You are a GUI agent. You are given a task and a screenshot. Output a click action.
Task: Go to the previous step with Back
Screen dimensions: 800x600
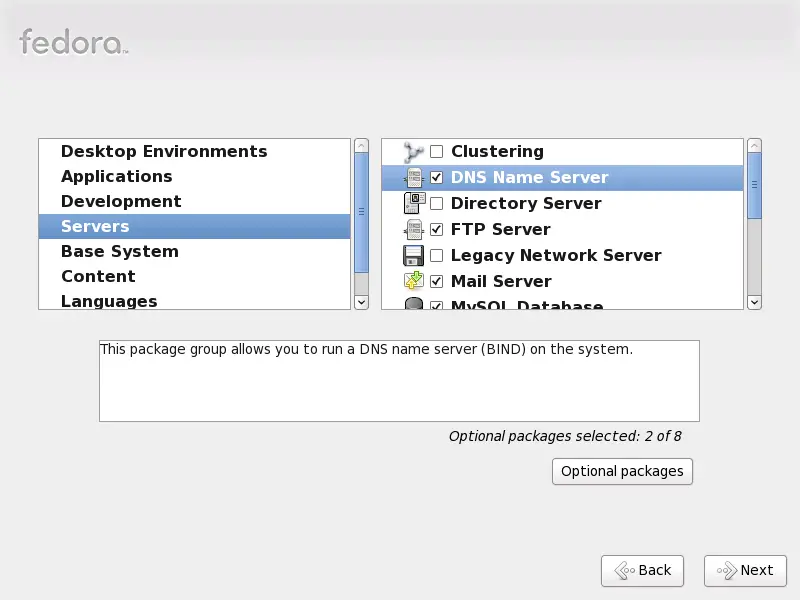click(x=642, y=570)
